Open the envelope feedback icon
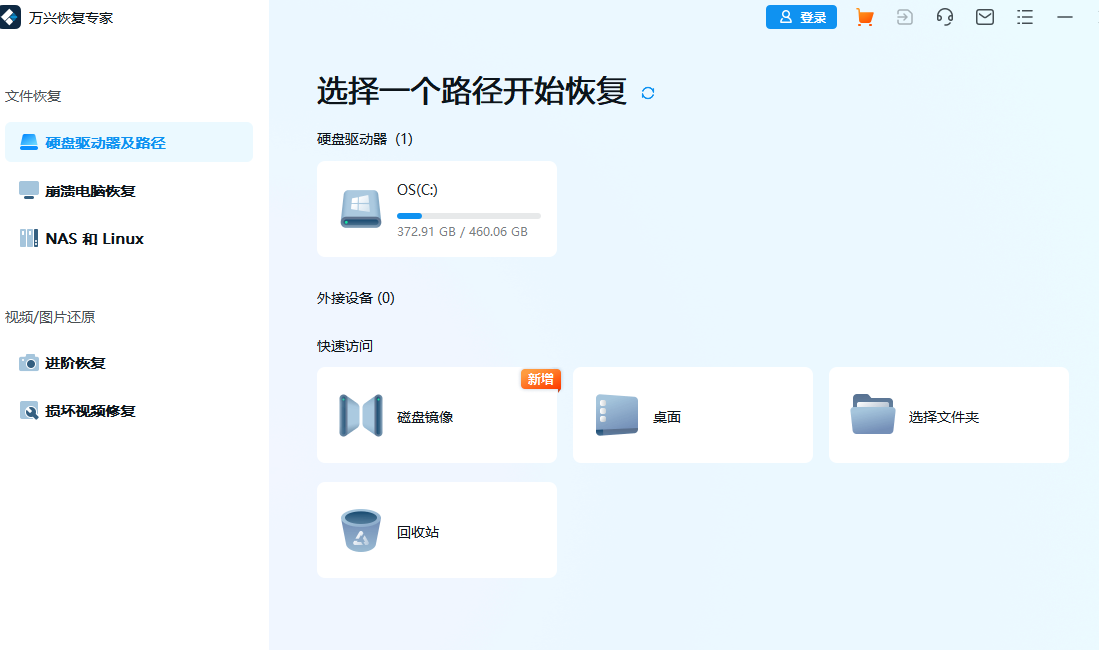The height and width of the screenshot is (650, 1099). (x=984, y=17)
